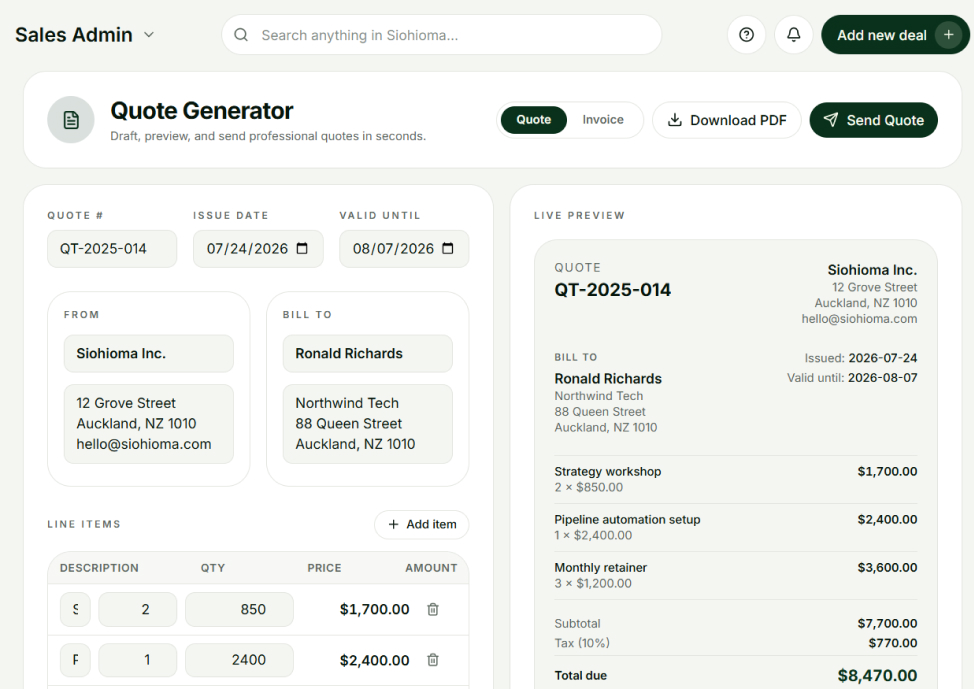
Task: Click the plus icon on Add new deal
Action: (948, 35)
